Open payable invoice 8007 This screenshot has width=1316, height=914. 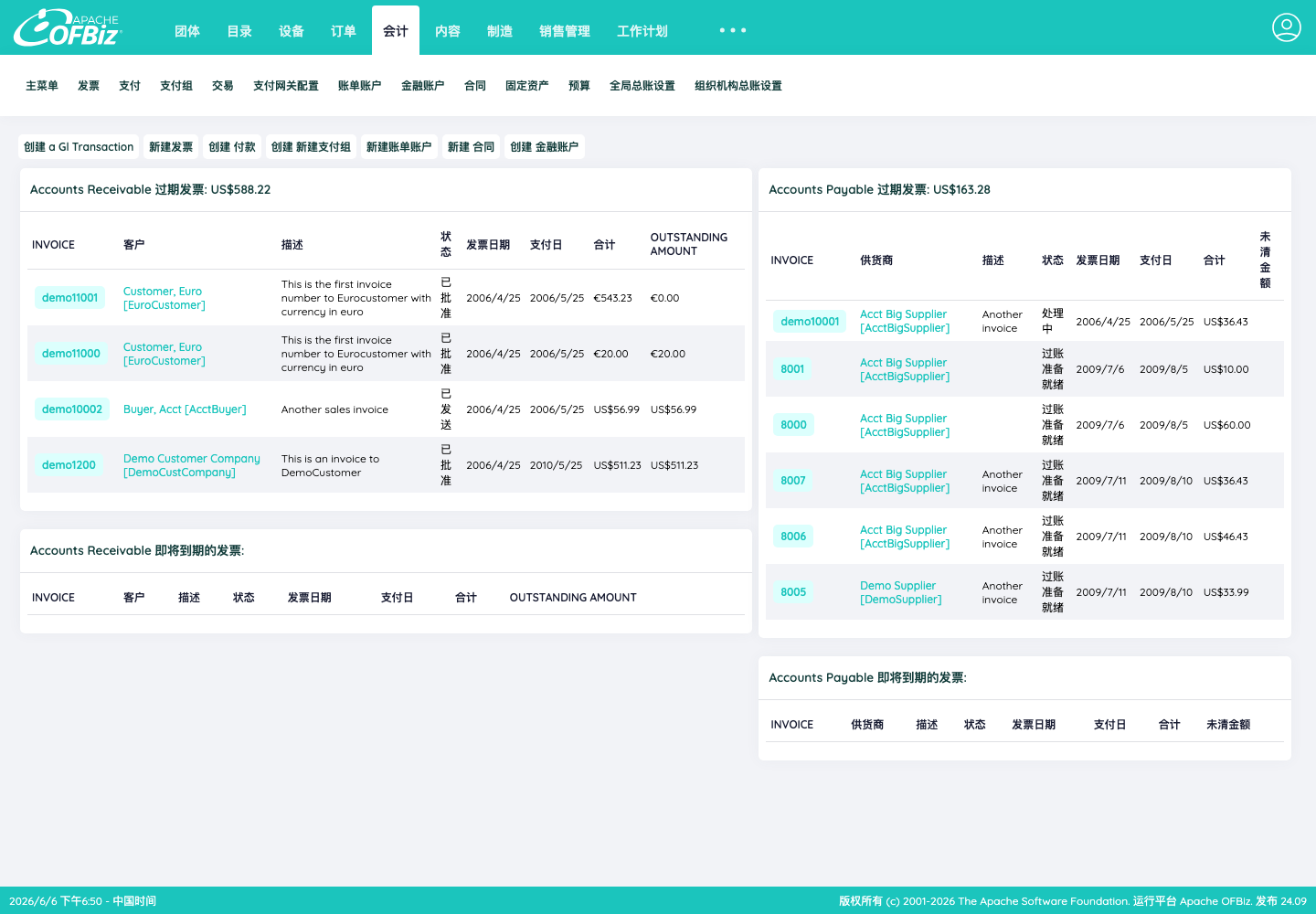pyautogui.click(x=793, y=481)
